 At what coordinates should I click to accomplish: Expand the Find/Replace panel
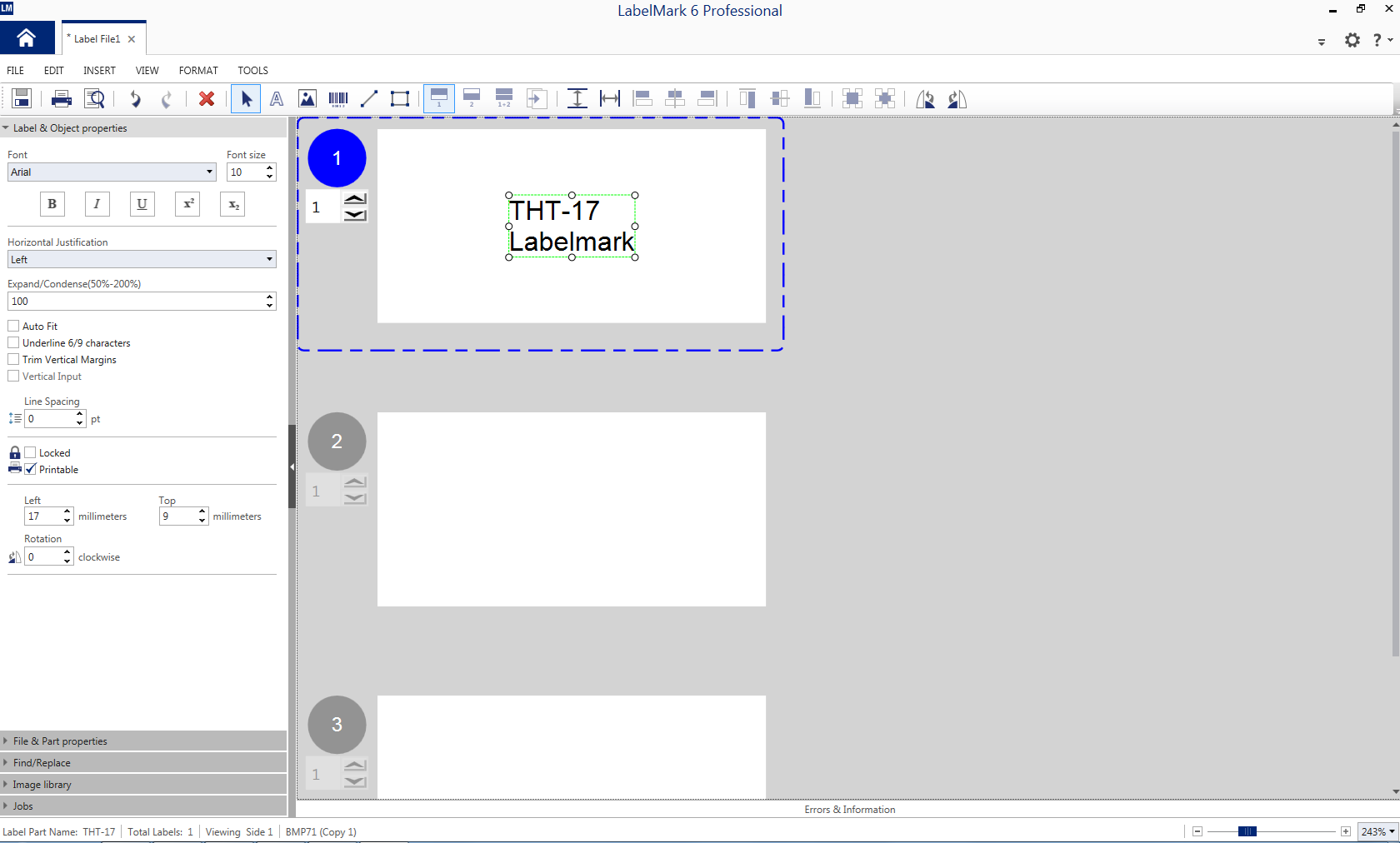click(x=143, y=762)
